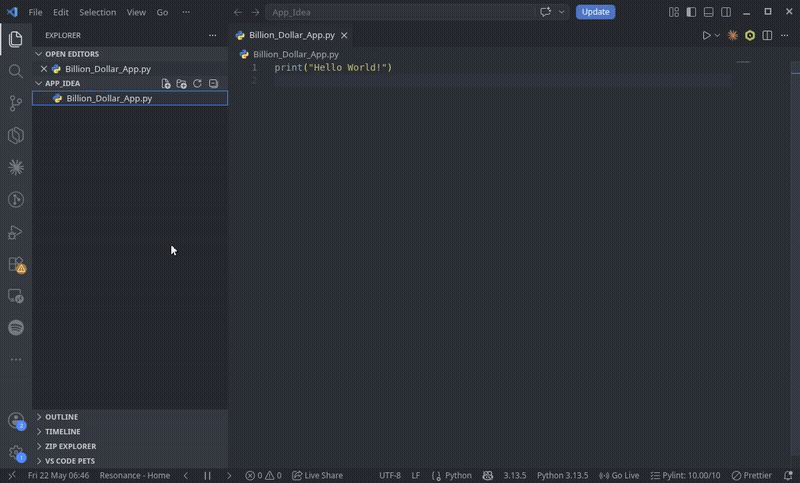Open notifications bell in status bar

tap(788, 475)
